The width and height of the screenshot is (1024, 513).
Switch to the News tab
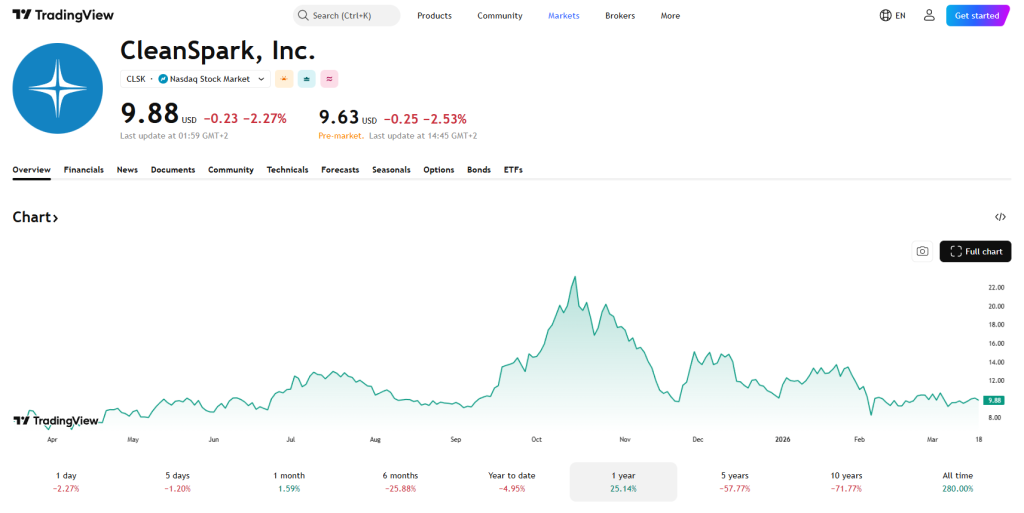point(127,170)
